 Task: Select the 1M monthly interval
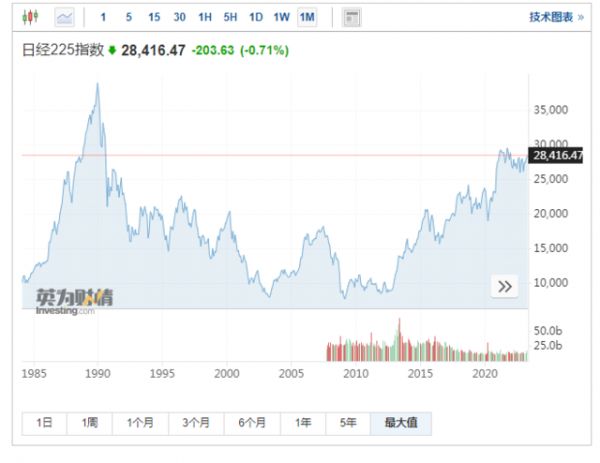307,17
